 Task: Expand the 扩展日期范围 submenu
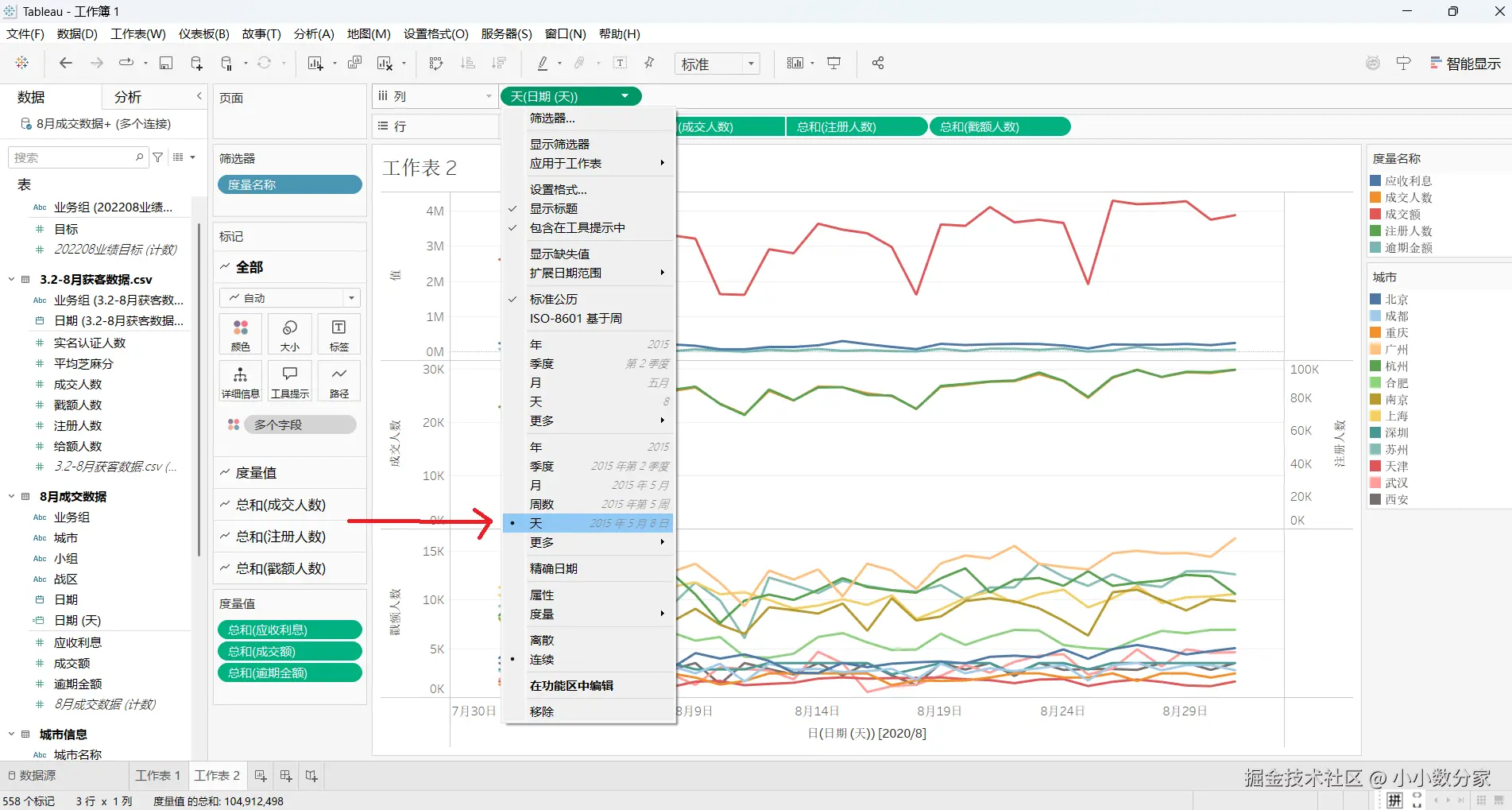pyautogui.click(x=589, y=273)
